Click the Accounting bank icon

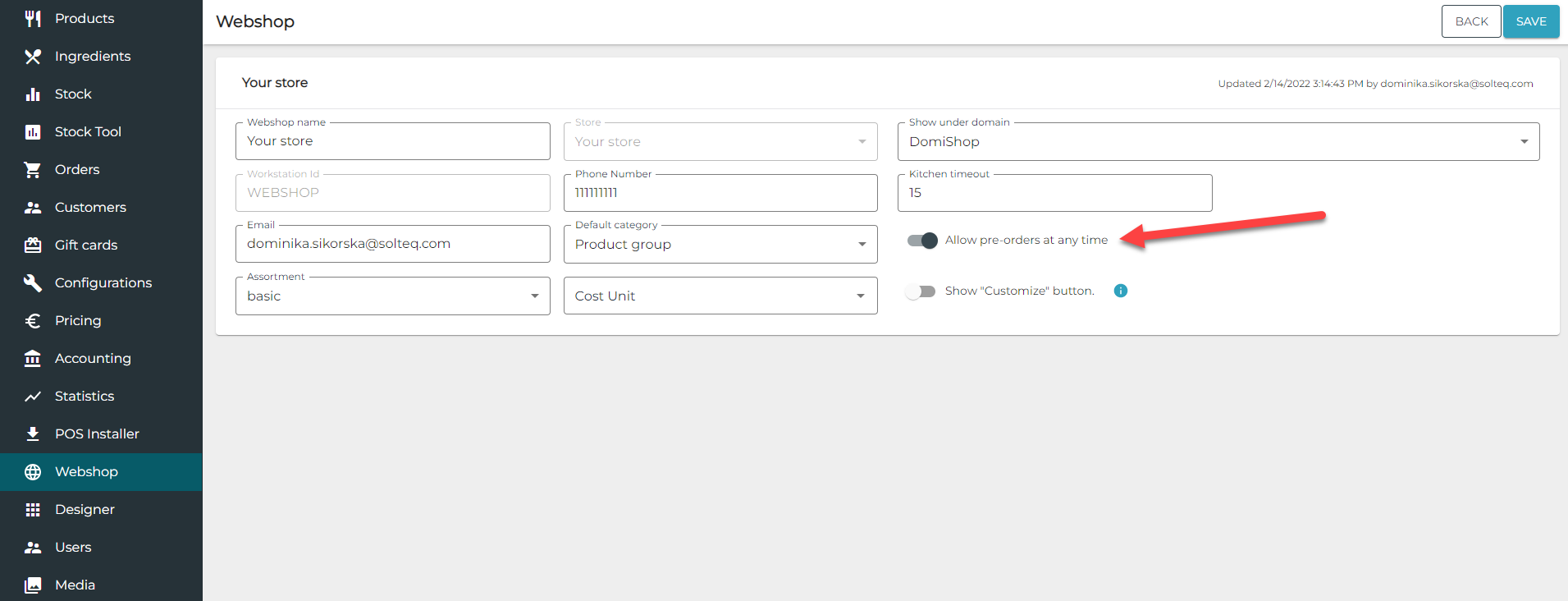33,359
